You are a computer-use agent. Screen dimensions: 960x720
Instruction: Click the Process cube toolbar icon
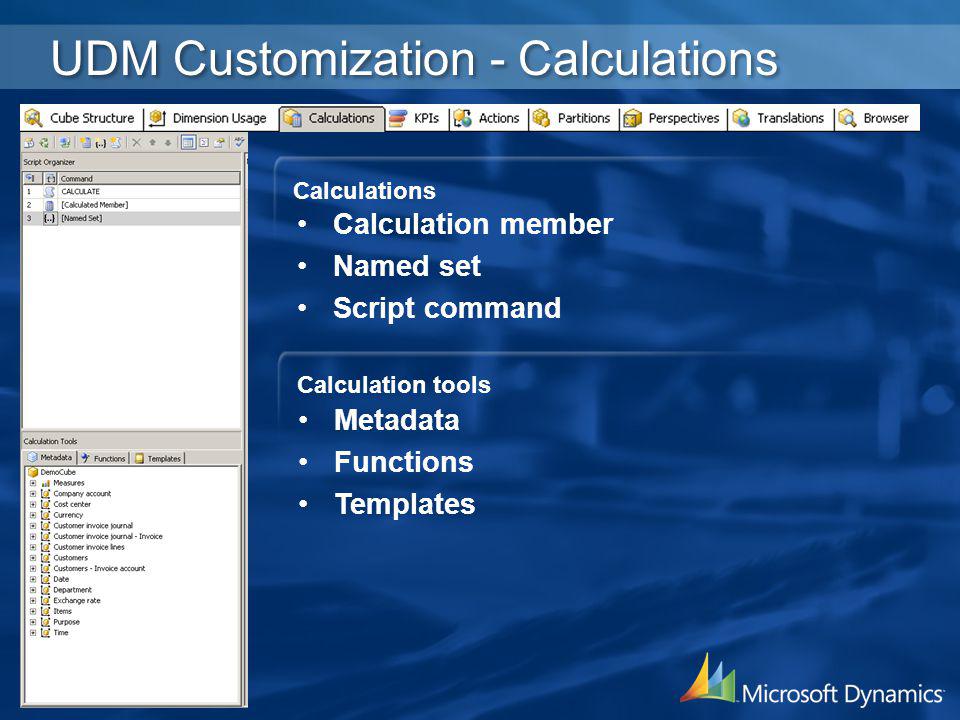click(x=29, y=143)
